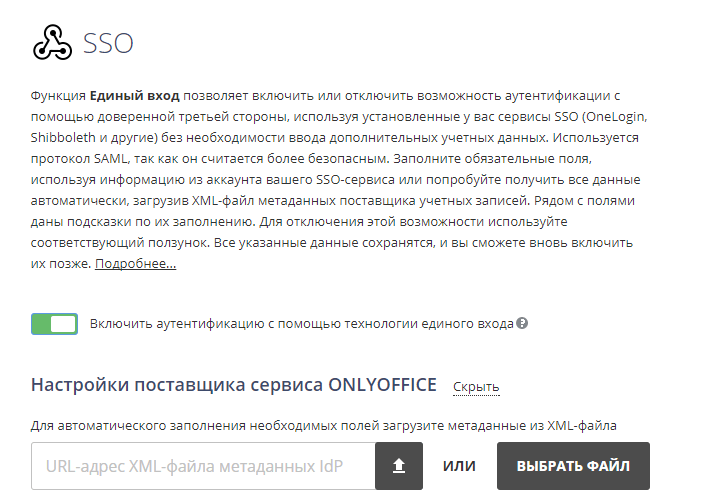The height and width of the screenshot is (503, 706).
Task: Click the Включить аутентификацию toggle label
Action: [x=302, y=324]
